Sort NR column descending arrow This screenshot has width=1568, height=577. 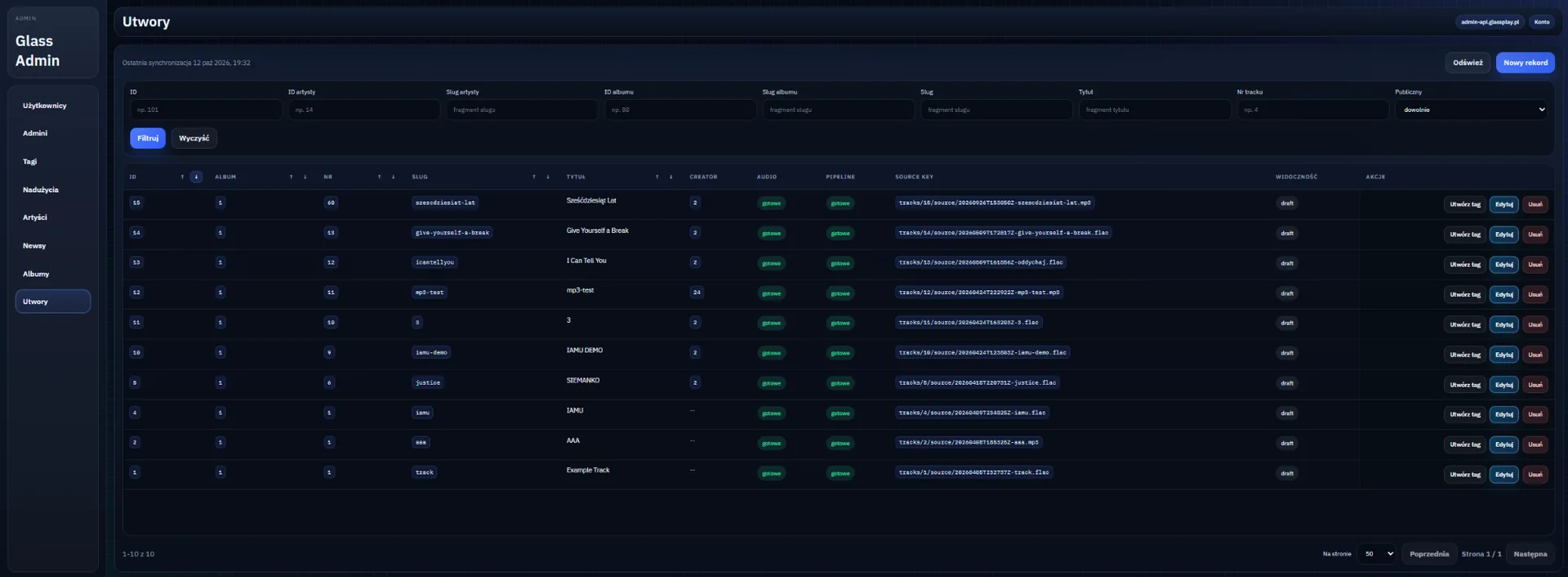393,177
